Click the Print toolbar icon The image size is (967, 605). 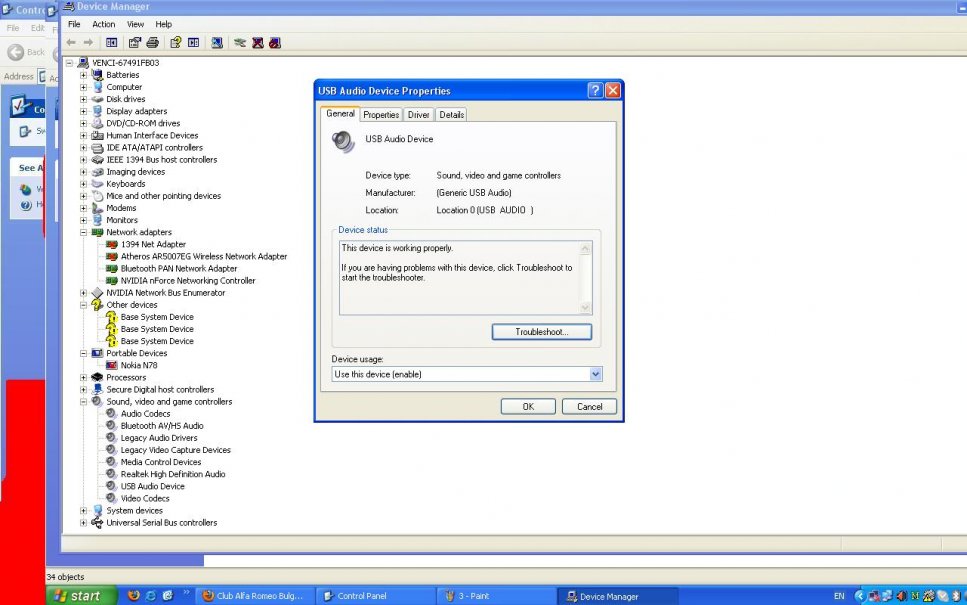point(152,43)
